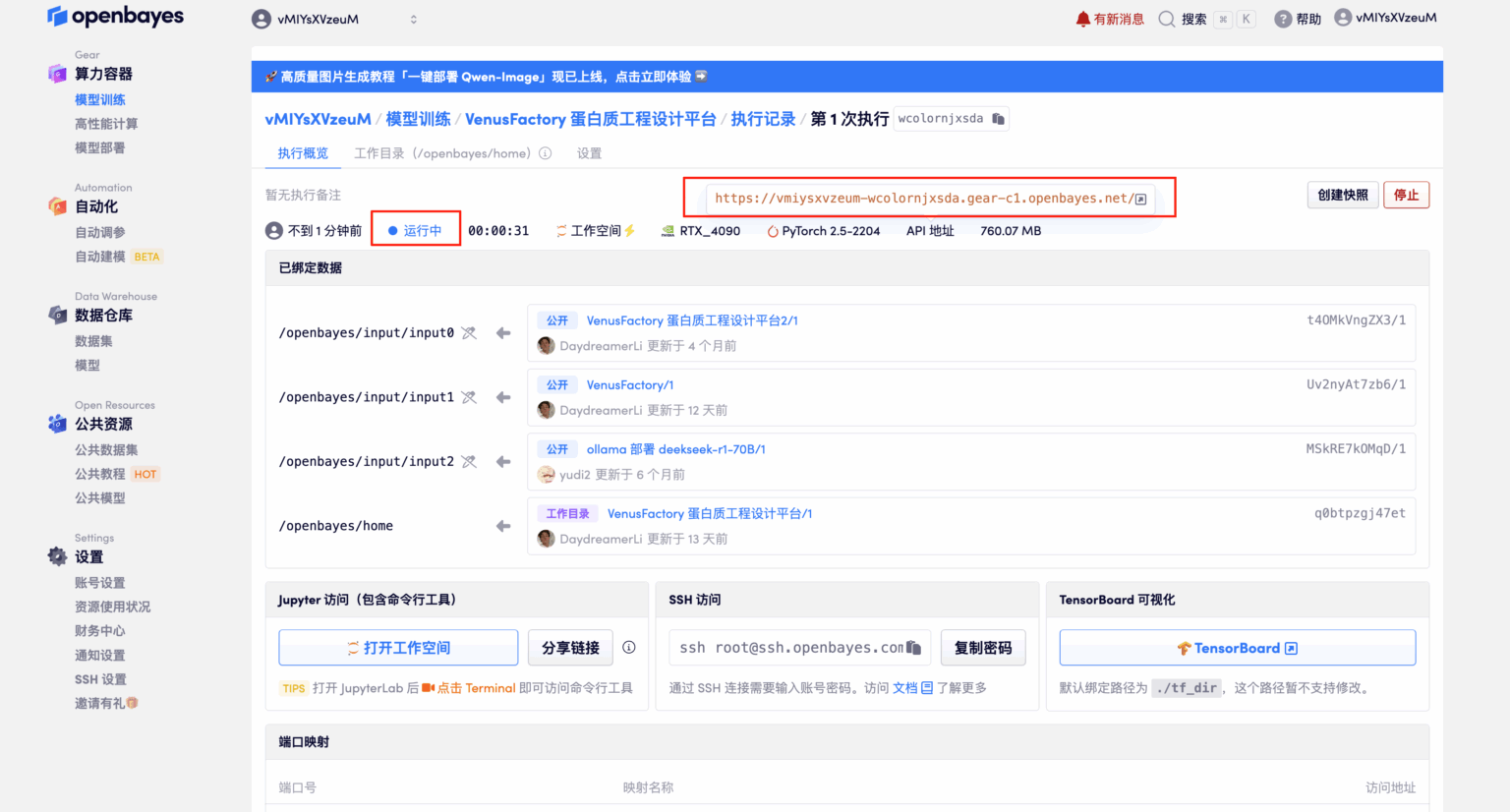Open the 设置 gear icon in sidebar
Image resolution: width=1510 pixels, height=812 pixels.
pyautogui.click(x=56, y=555)
